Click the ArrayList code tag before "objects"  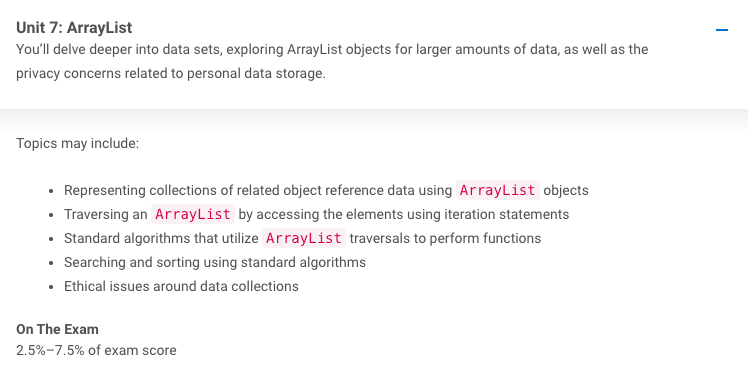(x=498, y=190)
